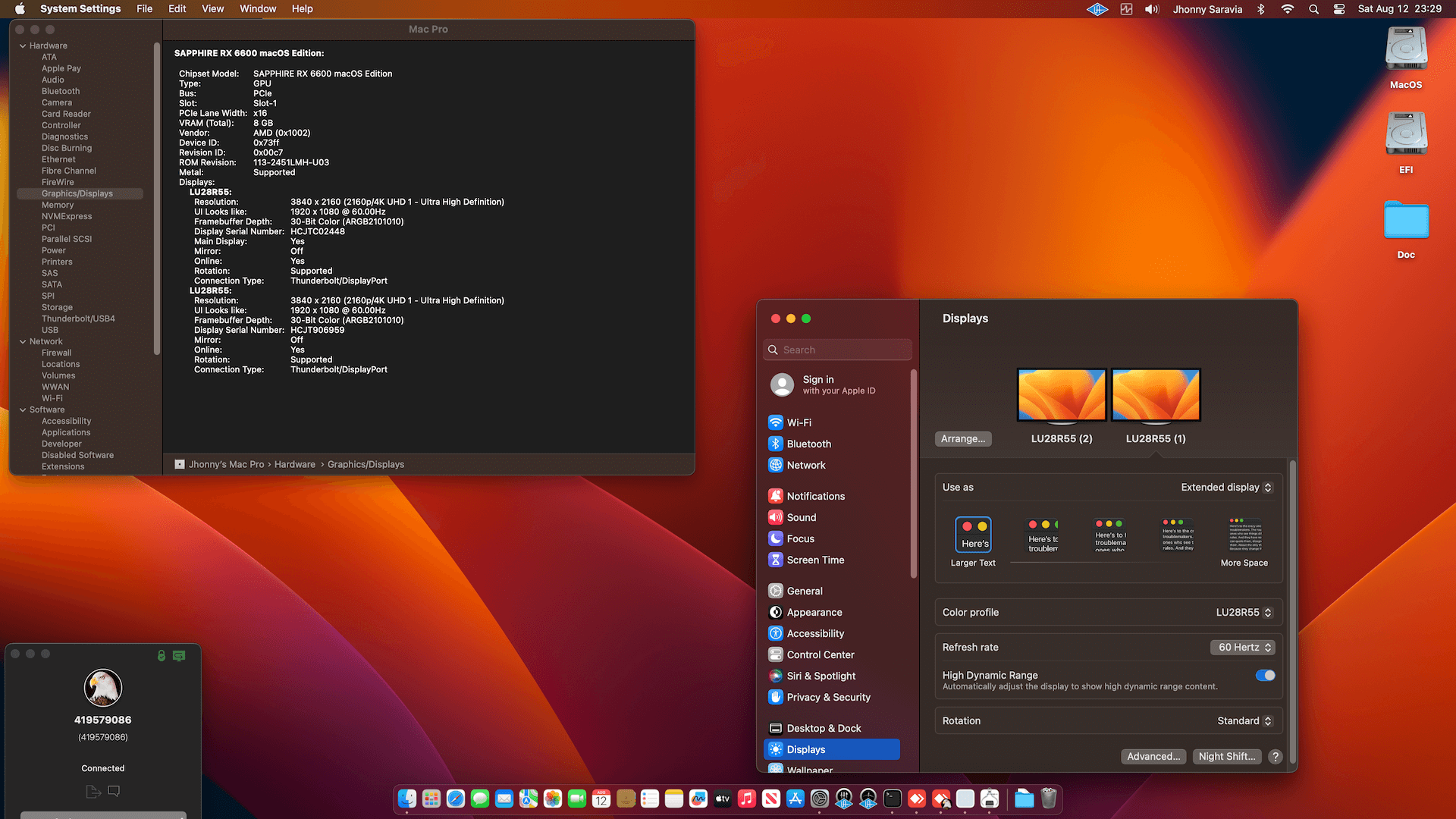Open Messages from the Dock

[480, 799]
